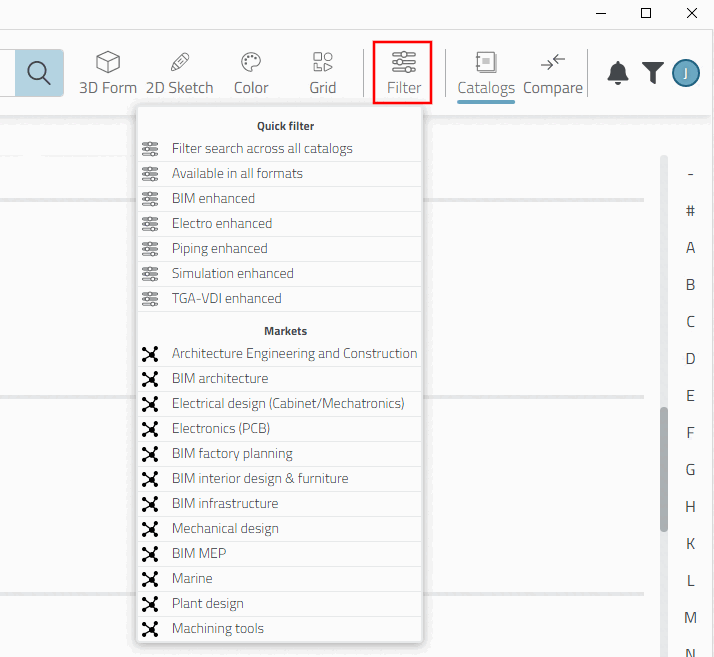The image size is (714, 657).
Task: Click the icon beside Piping enhanced
Action: [150, 249]
